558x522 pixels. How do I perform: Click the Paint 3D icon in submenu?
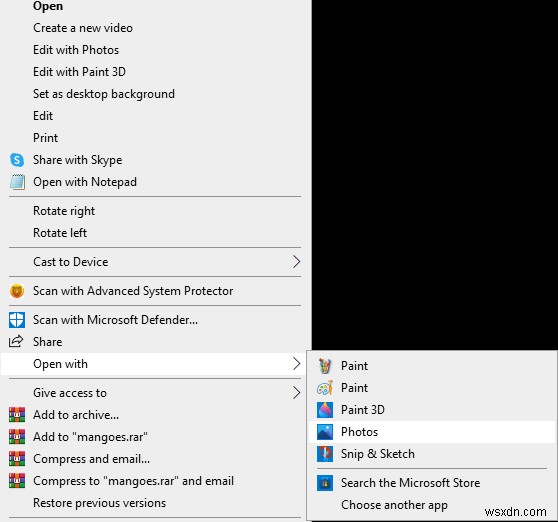(325, 410)
